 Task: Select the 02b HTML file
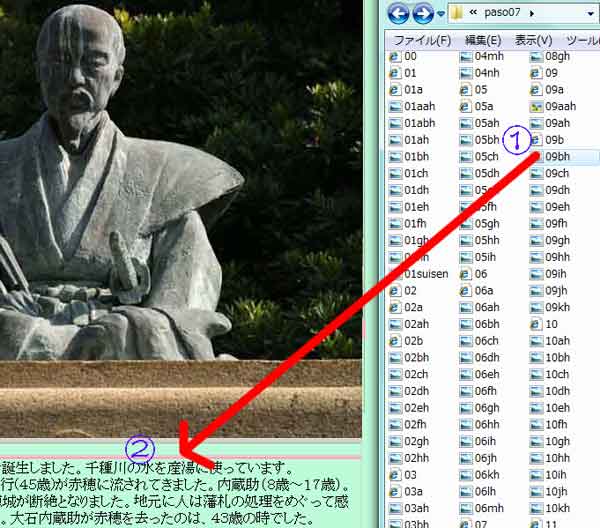(411, 341)
